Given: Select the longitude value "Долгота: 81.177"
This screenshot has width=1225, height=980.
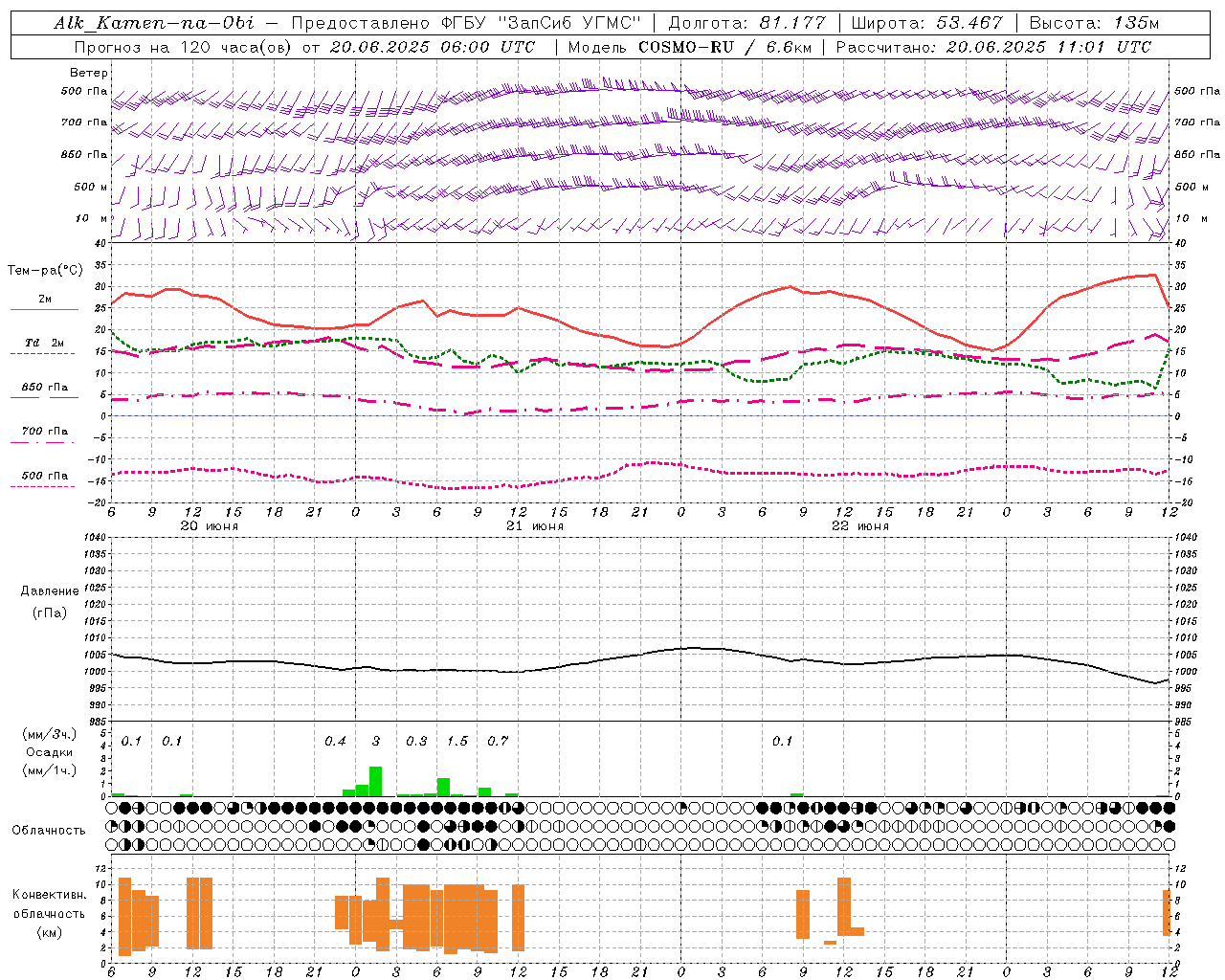Looking at the screenshot, I should pos(746,23).
